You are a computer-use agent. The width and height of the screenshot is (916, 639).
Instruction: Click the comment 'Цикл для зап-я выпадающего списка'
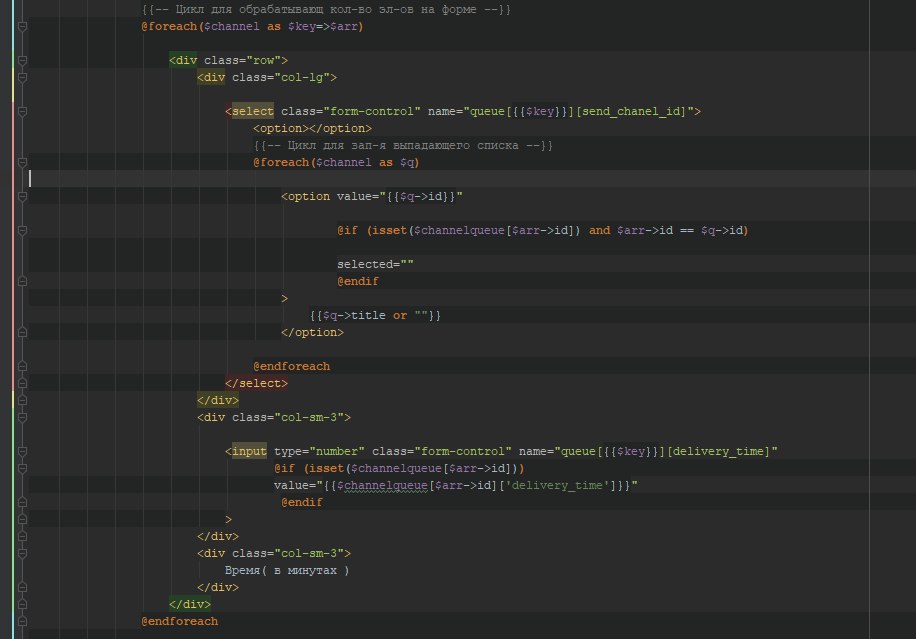[403, 145]
